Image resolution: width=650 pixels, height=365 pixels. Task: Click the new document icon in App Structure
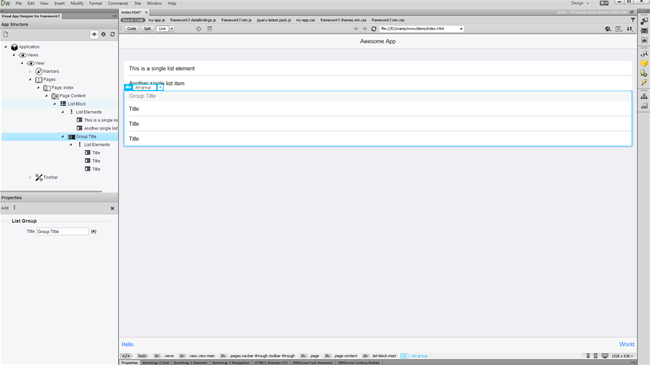(x=6, y=34)
